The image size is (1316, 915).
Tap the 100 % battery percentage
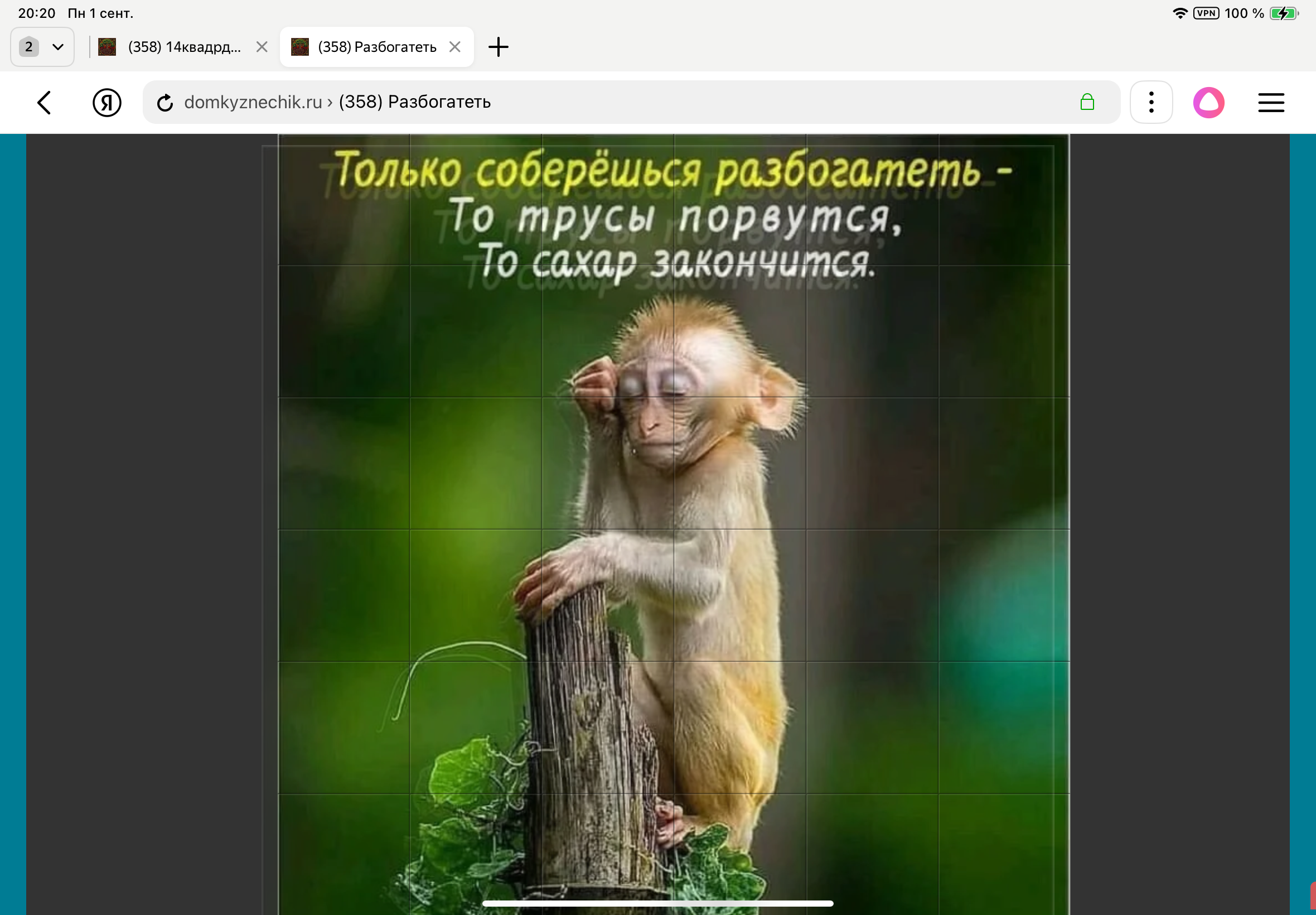[x=1244, y=13]
